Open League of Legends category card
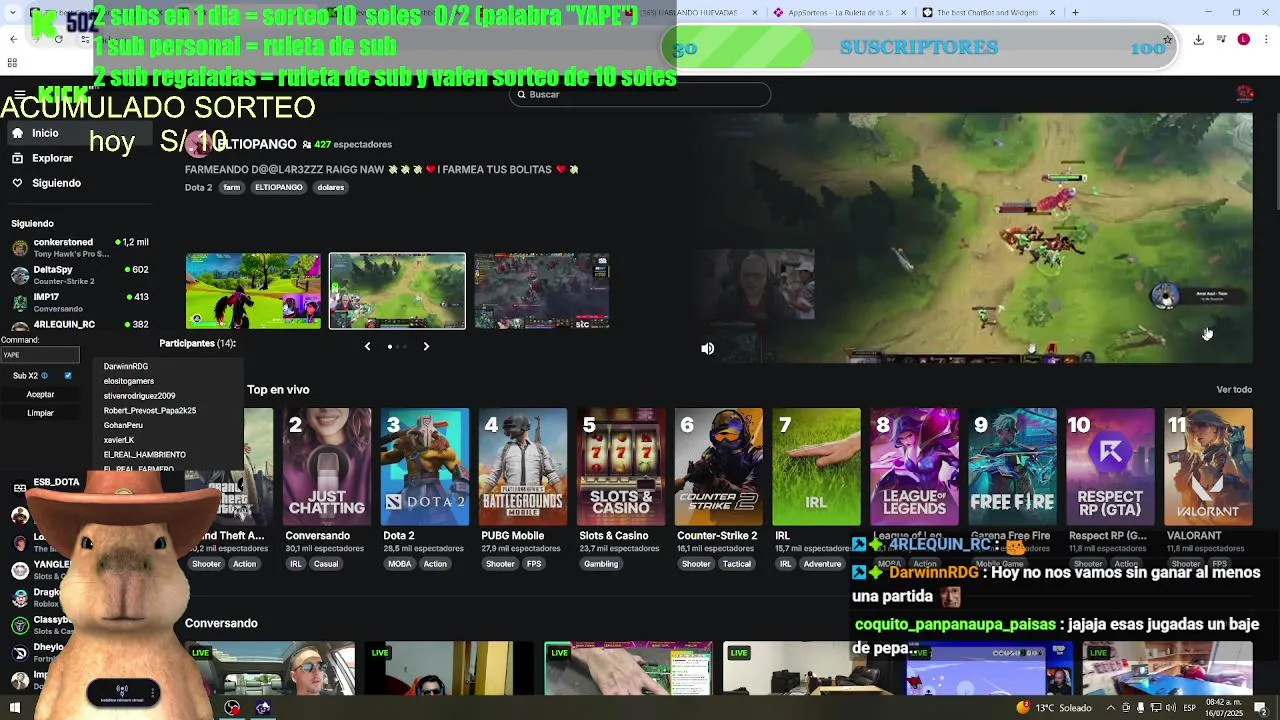 (915, 467)
